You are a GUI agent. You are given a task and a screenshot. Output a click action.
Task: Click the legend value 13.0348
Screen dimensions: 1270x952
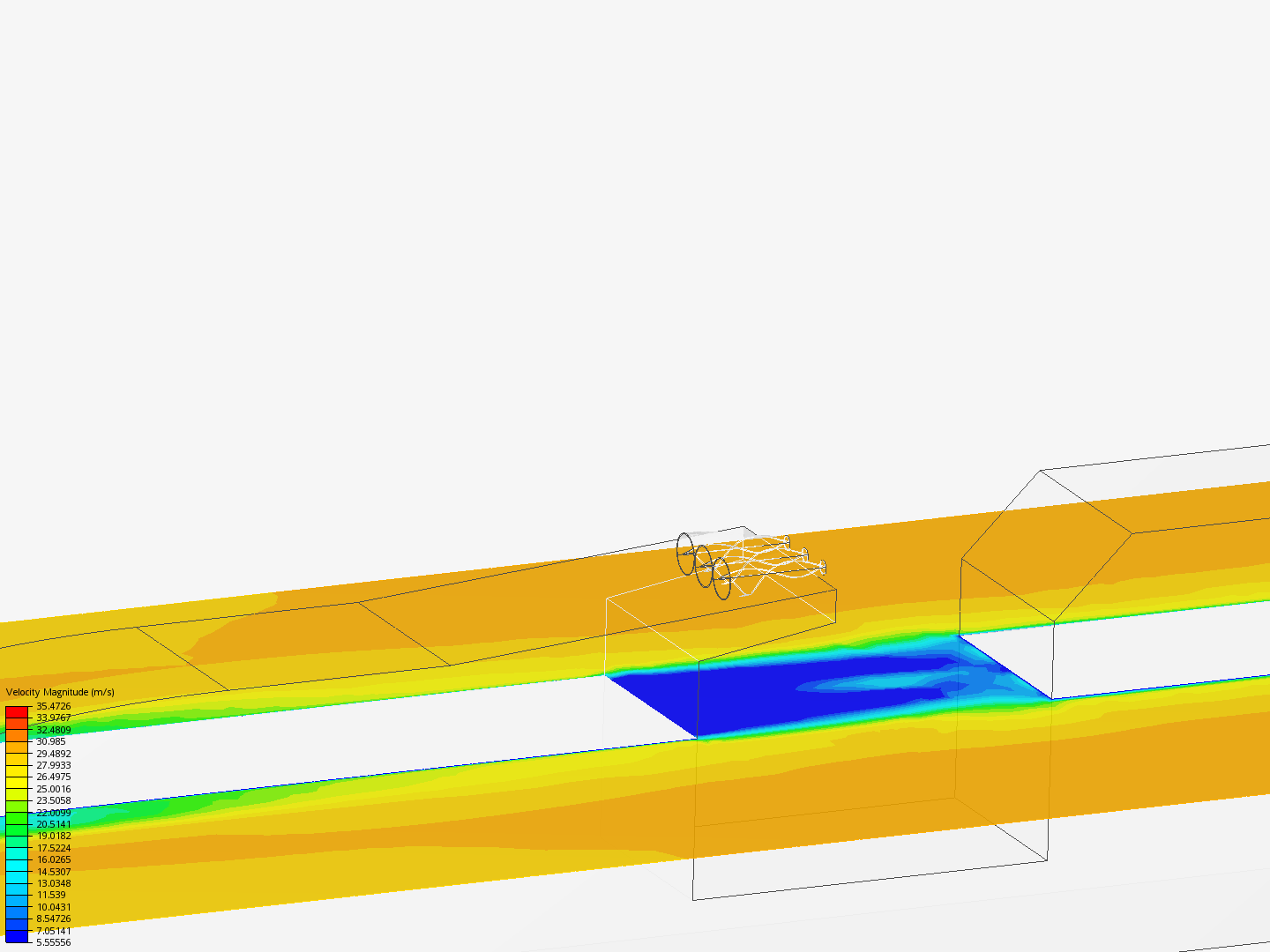click(x=54, y=883)
